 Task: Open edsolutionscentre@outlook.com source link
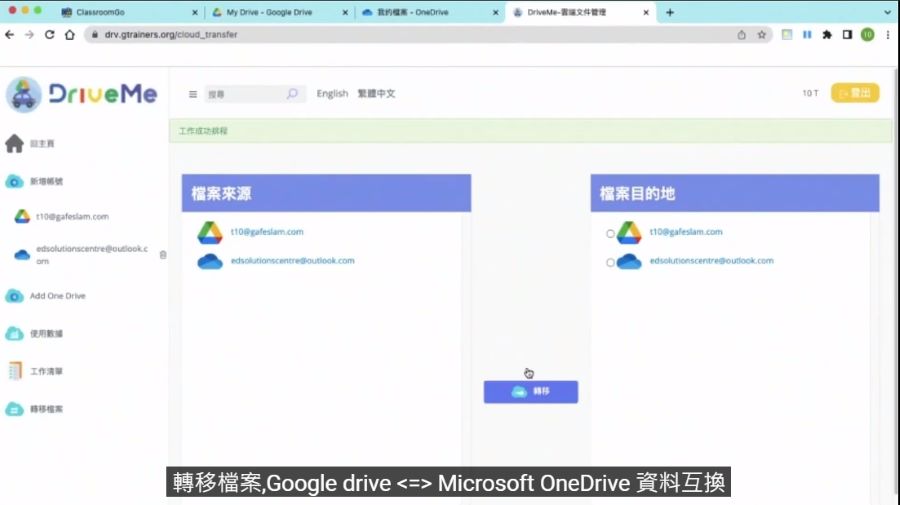pos(293,261)
